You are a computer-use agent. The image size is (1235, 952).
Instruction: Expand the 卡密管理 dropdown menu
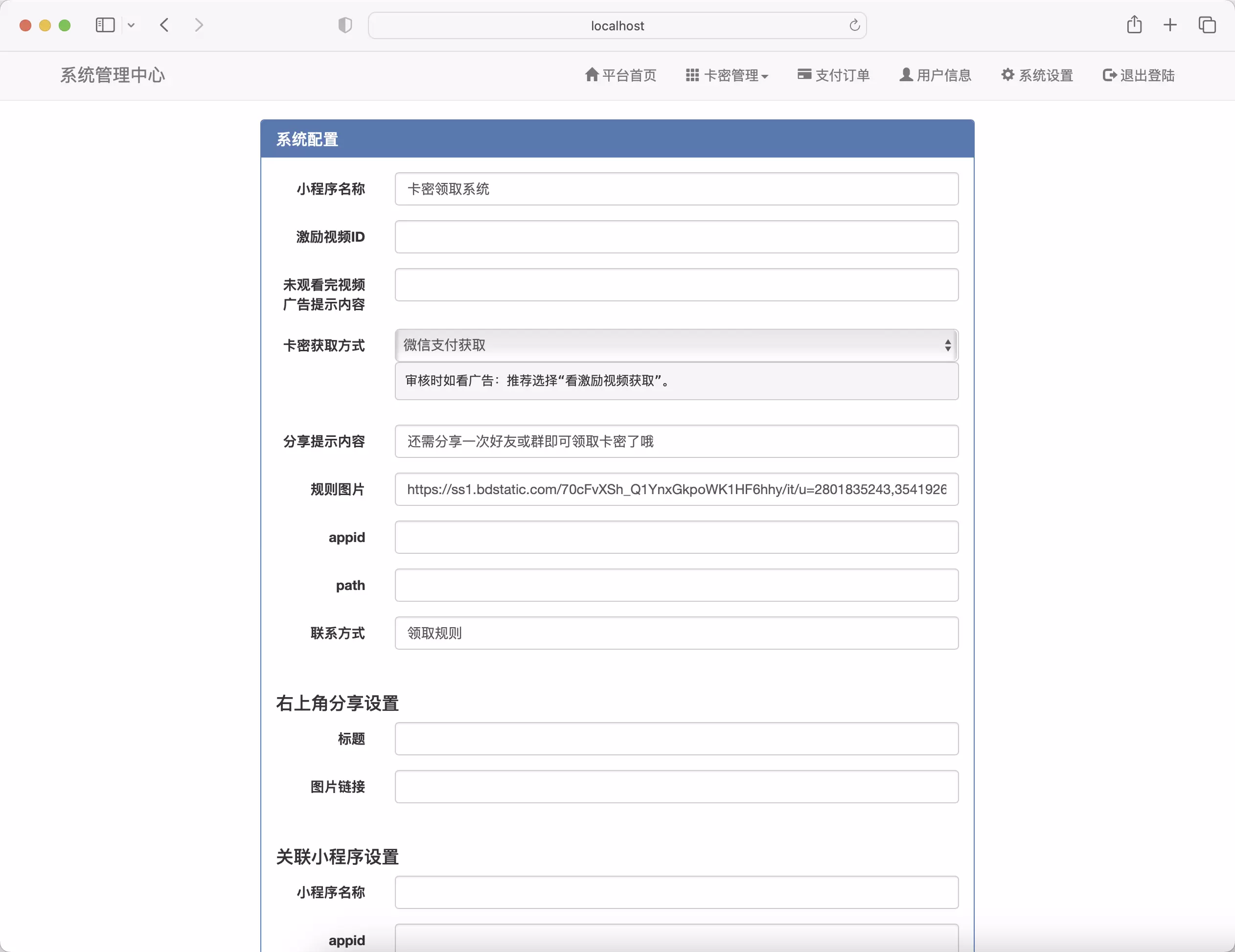pos(727,75)
